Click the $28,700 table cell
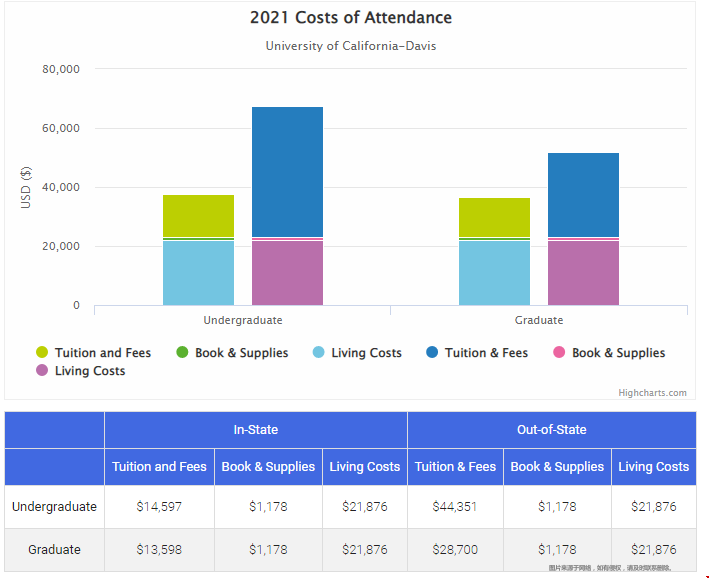 455,550
